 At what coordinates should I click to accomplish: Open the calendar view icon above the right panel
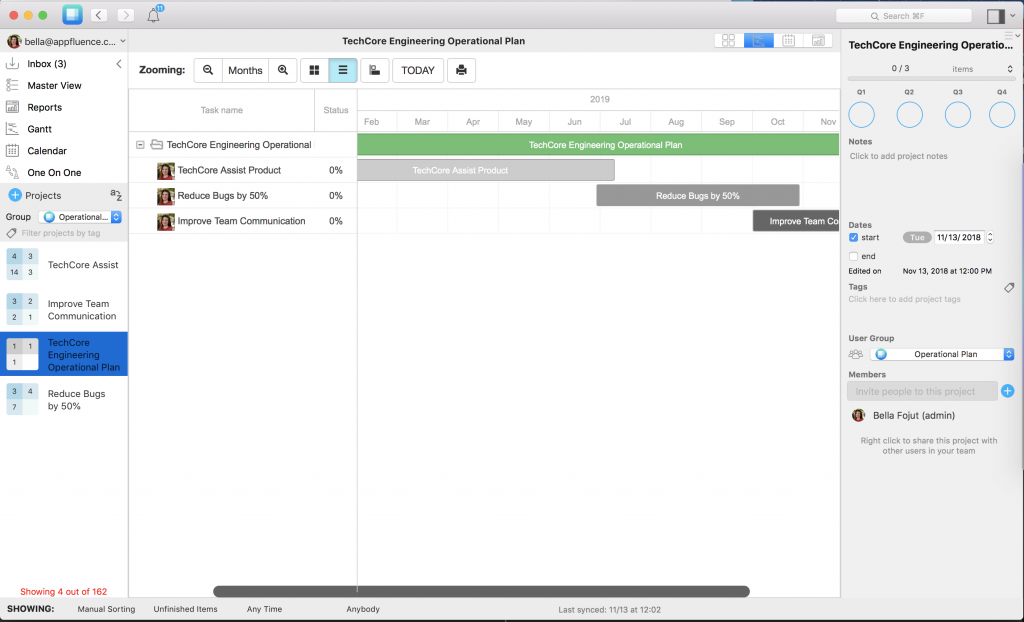pos(788,40)
